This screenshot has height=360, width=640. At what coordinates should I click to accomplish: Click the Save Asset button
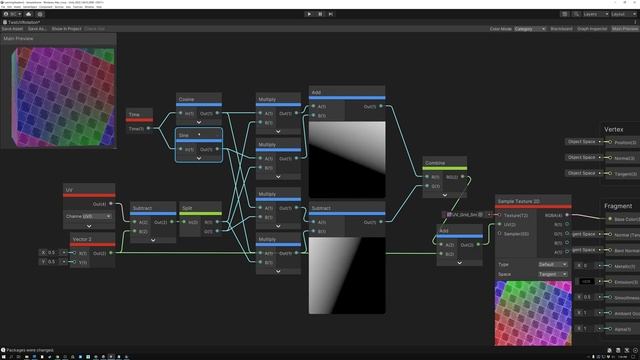coord(12,29)
